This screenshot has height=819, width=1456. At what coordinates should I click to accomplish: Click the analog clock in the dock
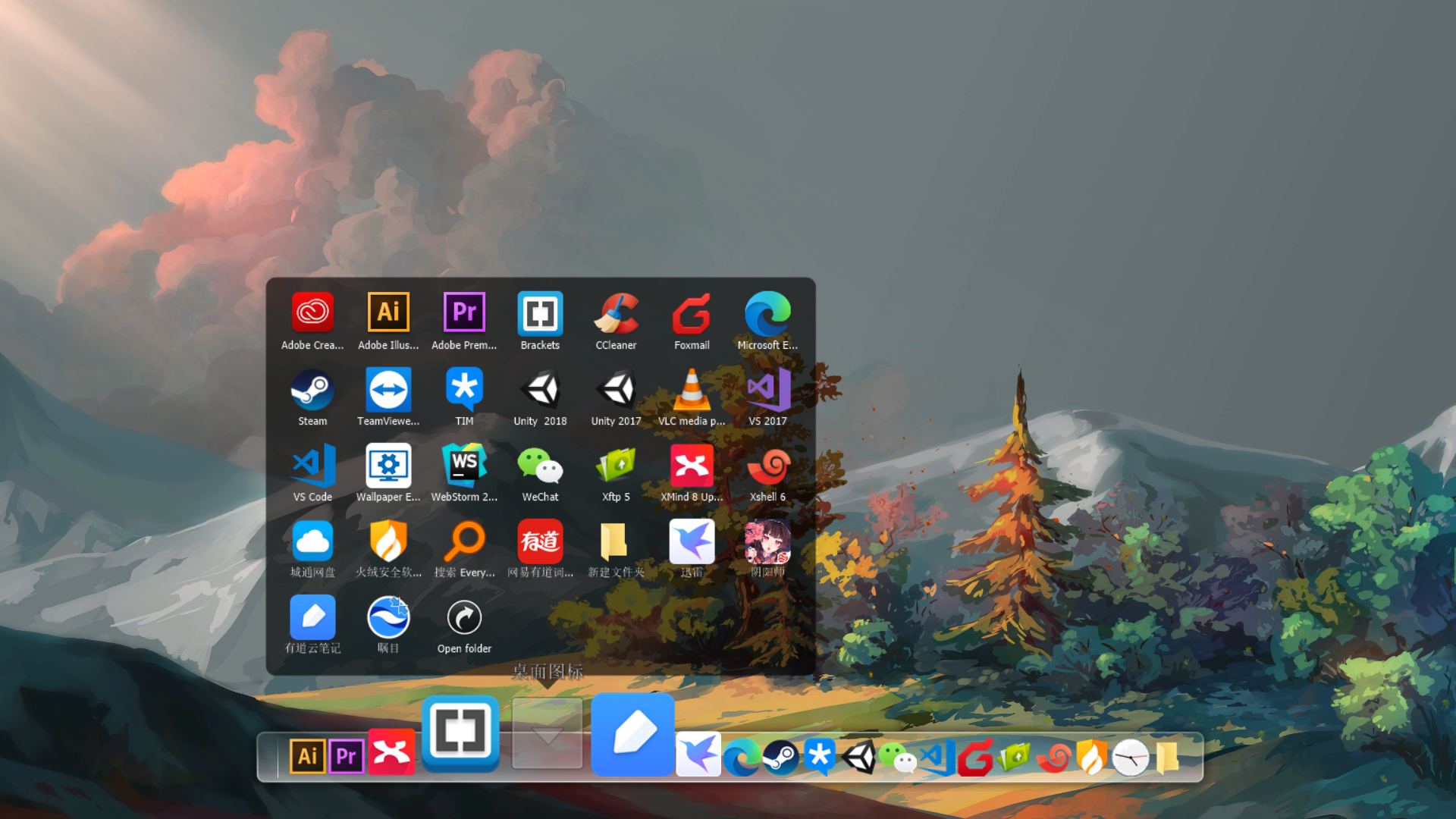[1130, 757]
